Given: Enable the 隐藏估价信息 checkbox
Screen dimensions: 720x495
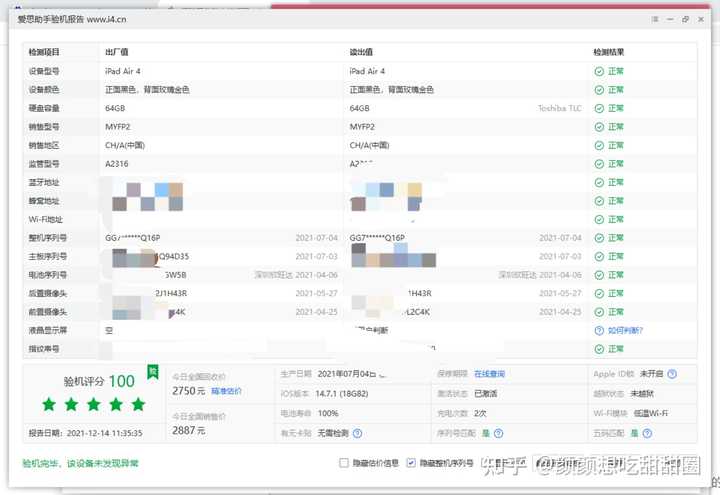Looking at the screenshot, I should pos(344,463).
